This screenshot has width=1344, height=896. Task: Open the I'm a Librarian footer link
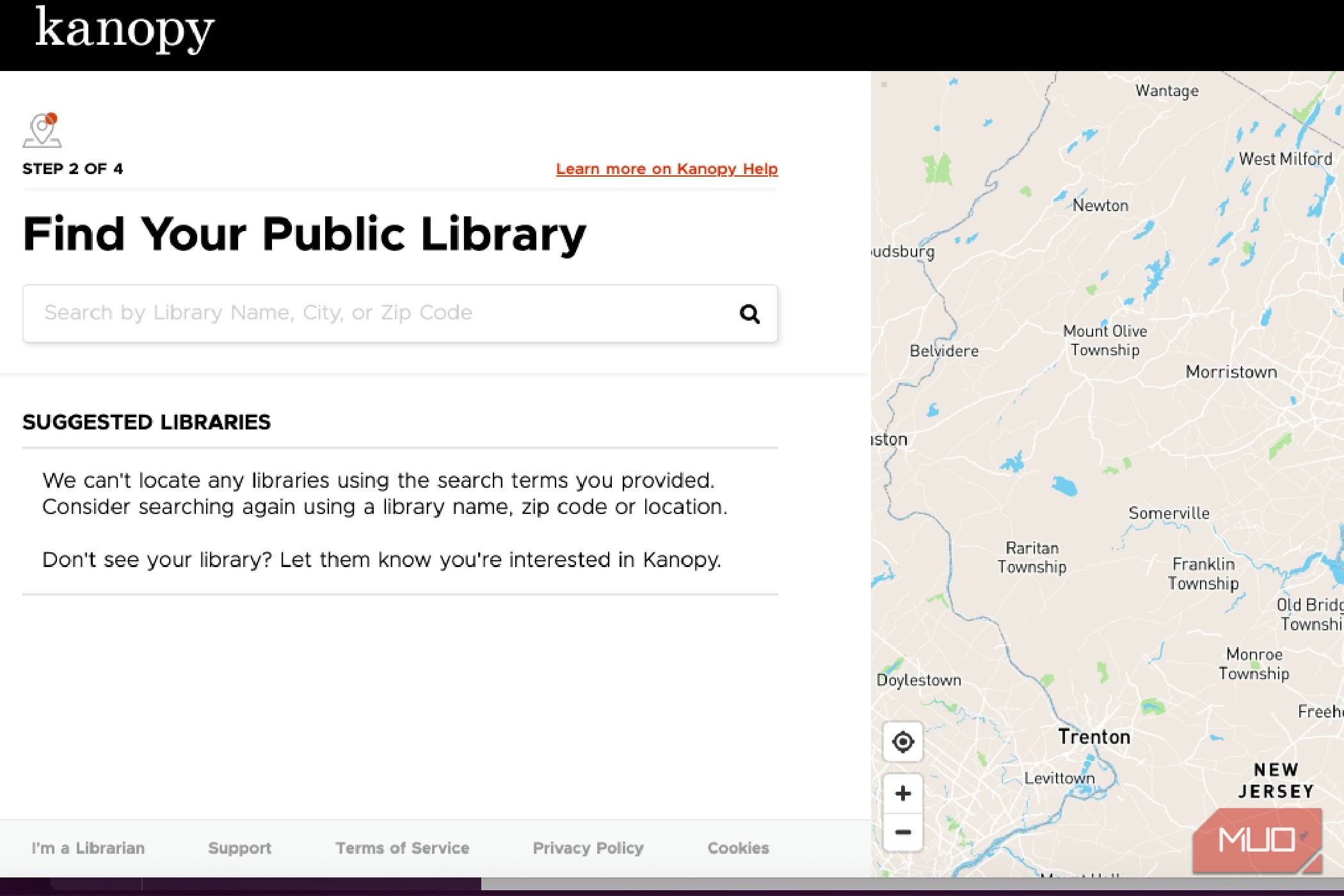[88, 848]
